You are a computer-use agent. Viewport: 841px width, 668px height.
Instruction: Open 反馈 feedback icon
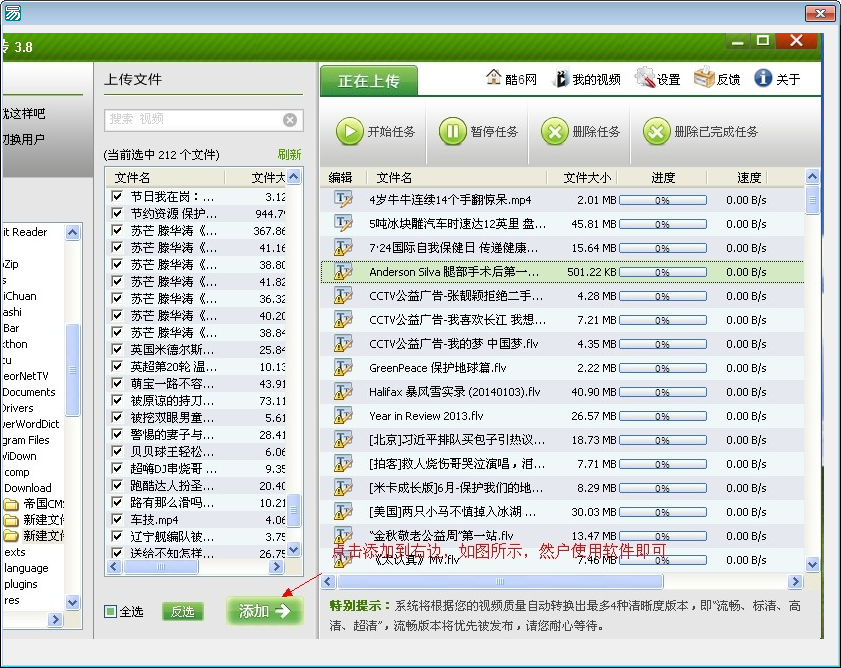(704, 78)
